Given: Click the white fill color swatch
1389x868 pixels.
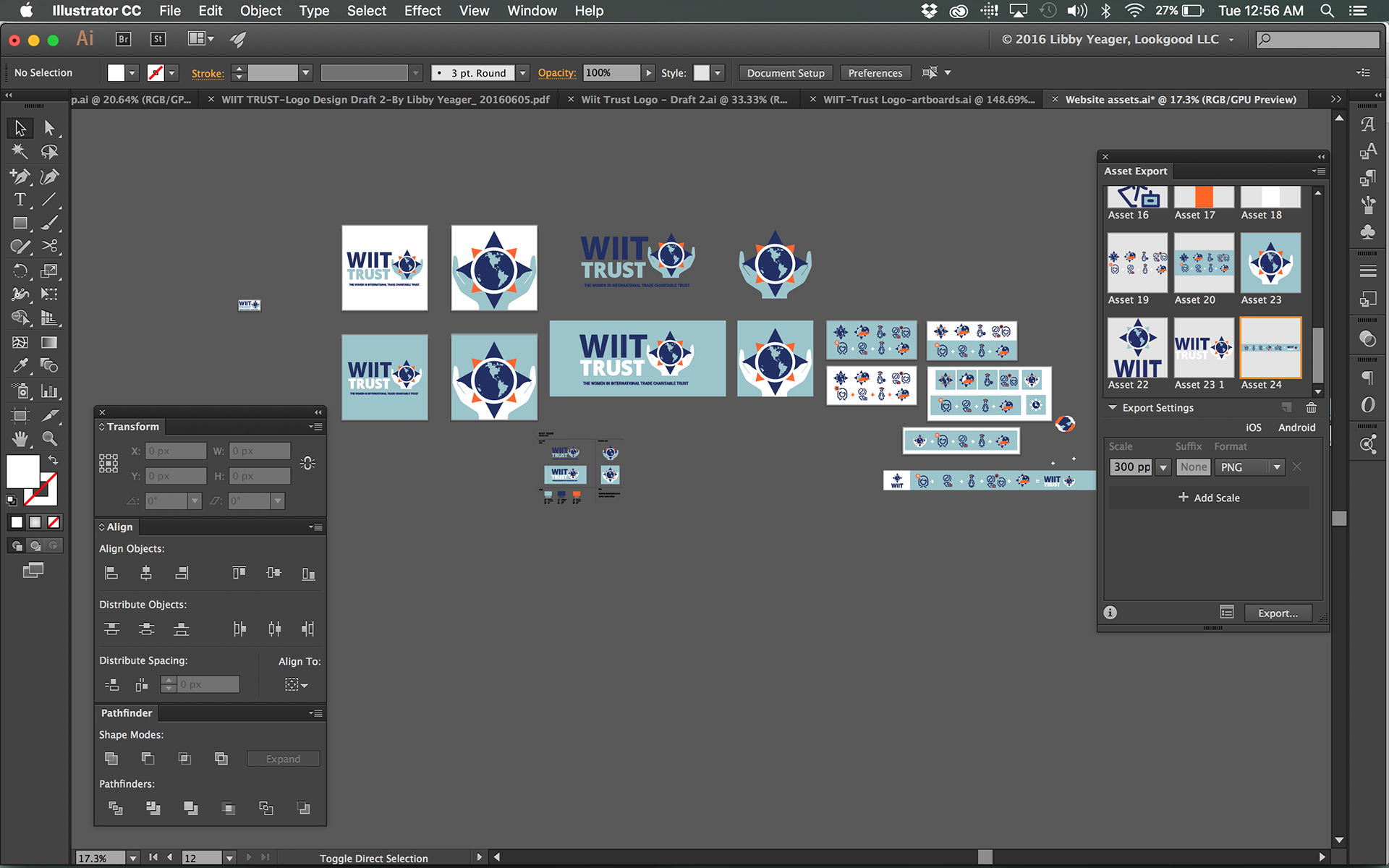Looking at the screenshot, I should pos(23,472).
